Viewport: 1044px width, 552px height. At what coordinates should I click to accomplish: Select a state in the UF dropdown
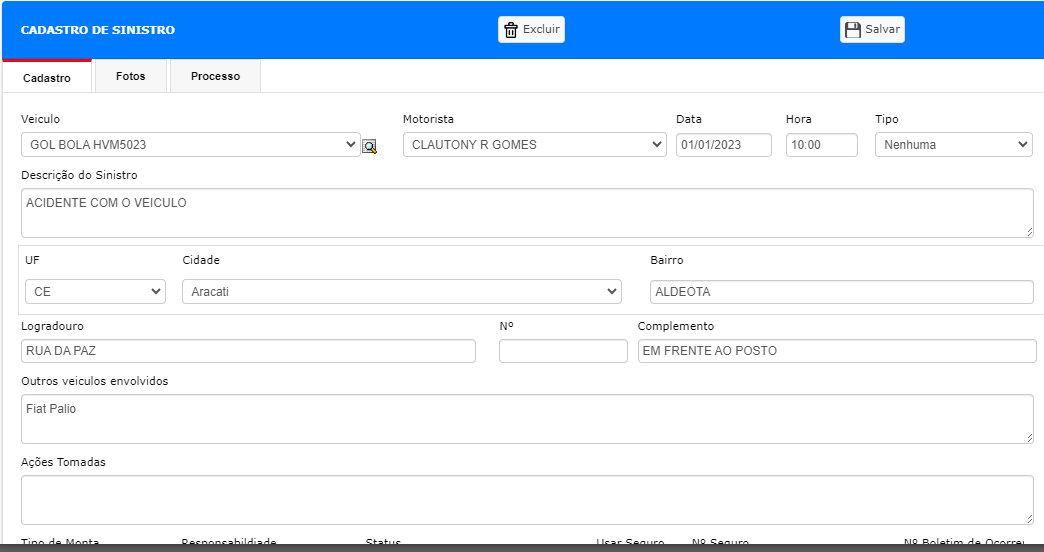[95, 292]
